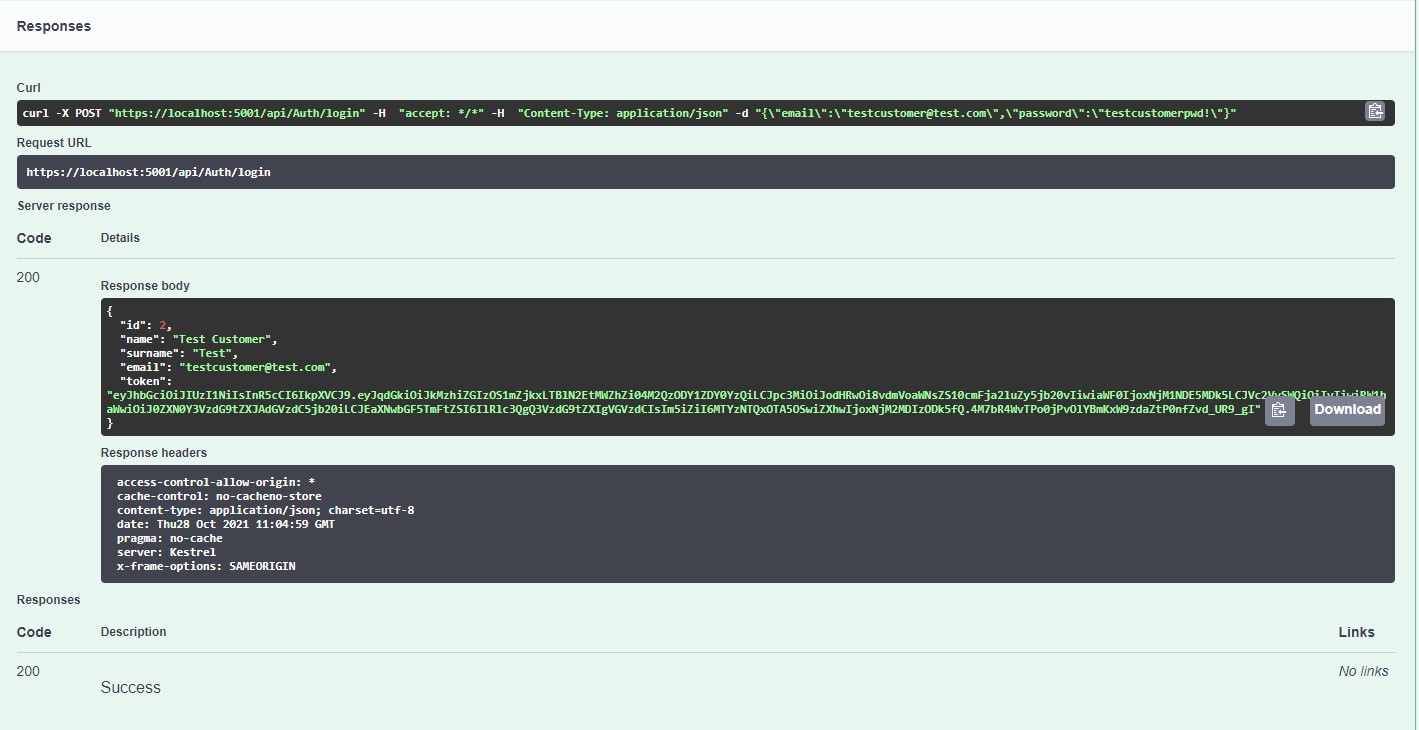Click the Responses section heading at top

[x=54, y=26]
